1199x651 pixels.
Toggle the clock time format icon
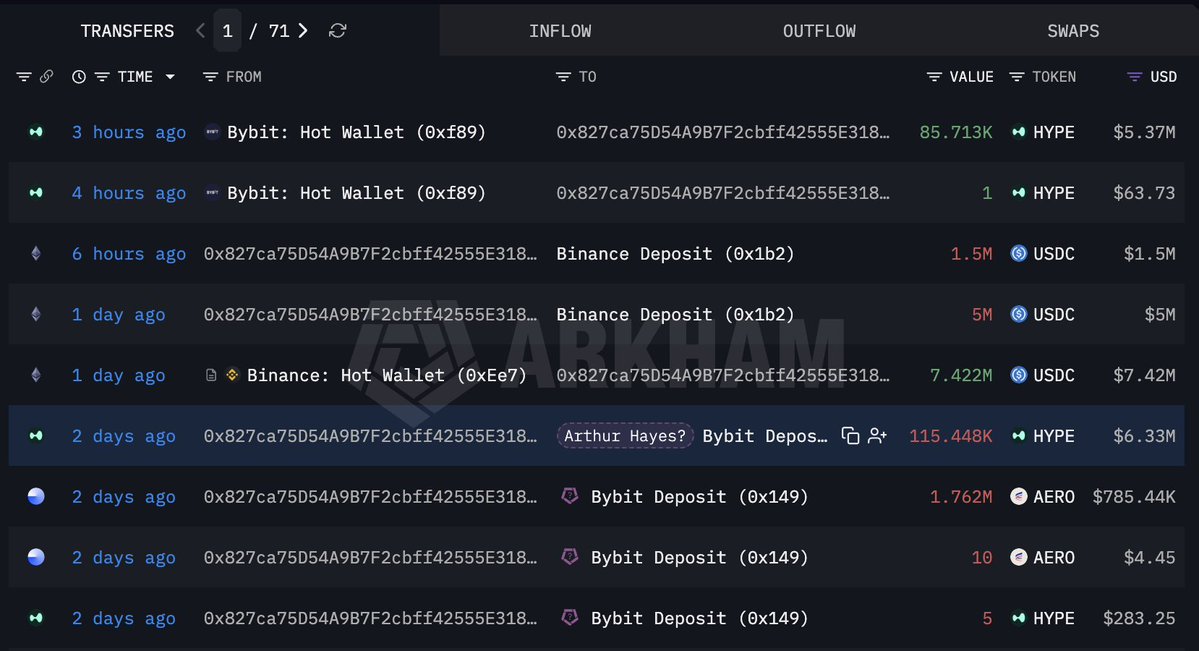click(x=79, y=76)
